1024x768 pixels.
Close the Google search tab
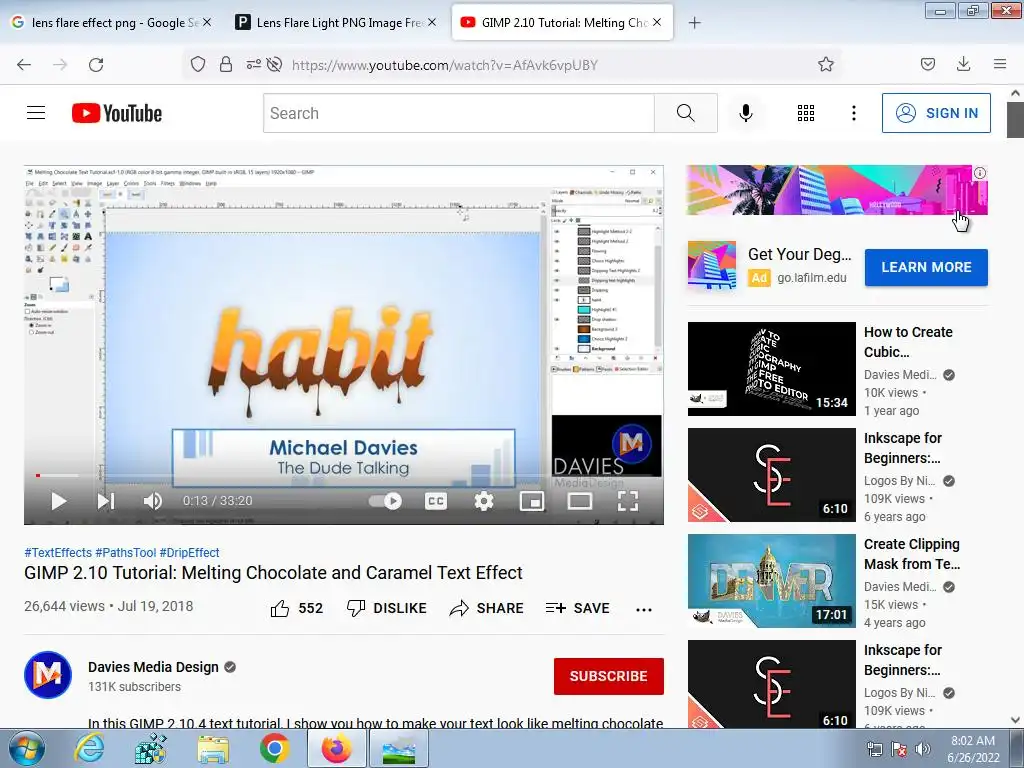point(207,22)
